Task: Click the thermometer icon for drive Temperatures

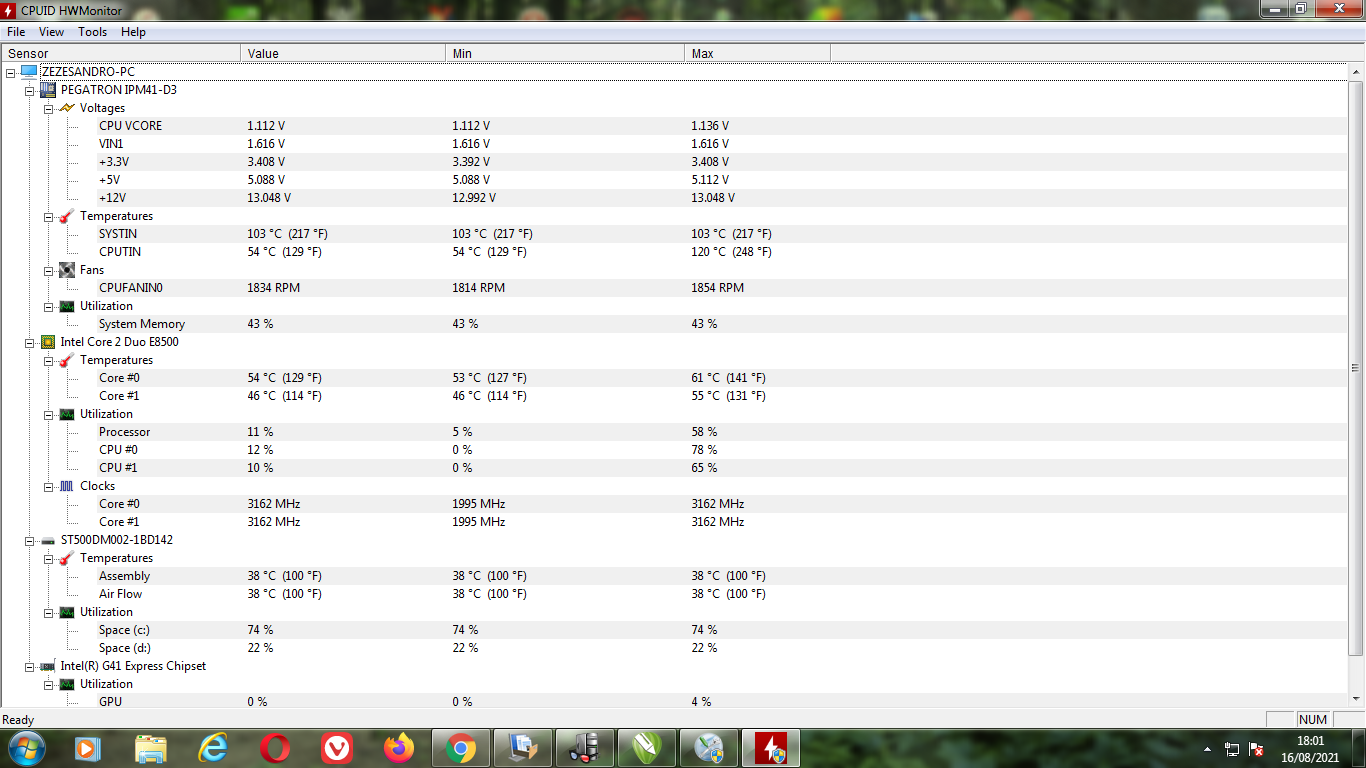Action: point(66,558)
